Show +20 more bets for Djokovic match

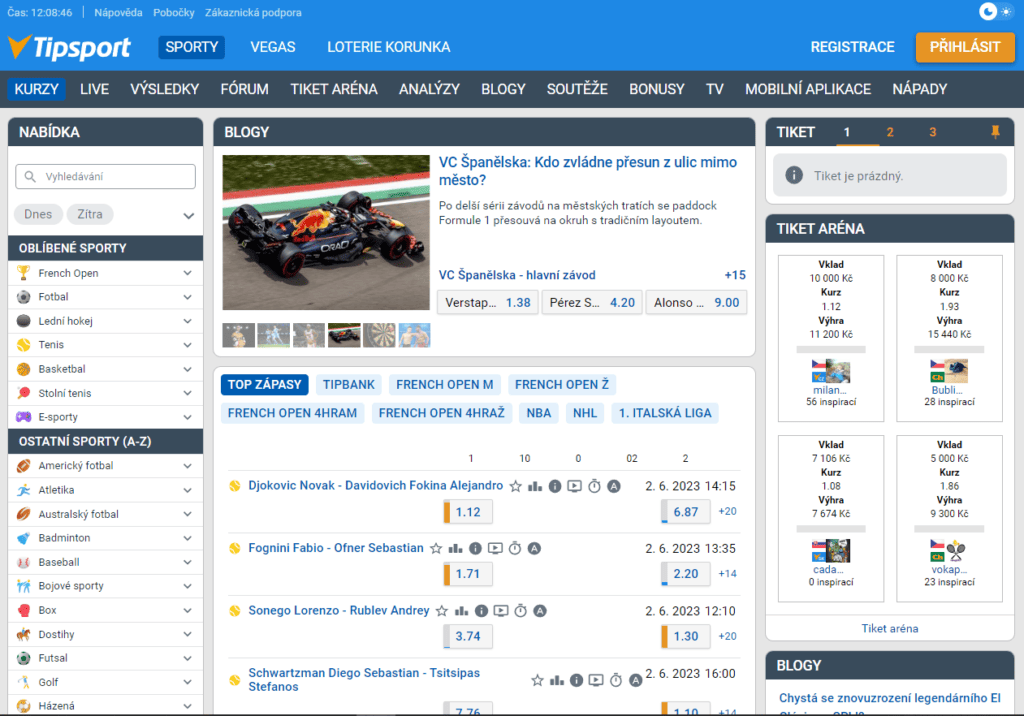728,512
